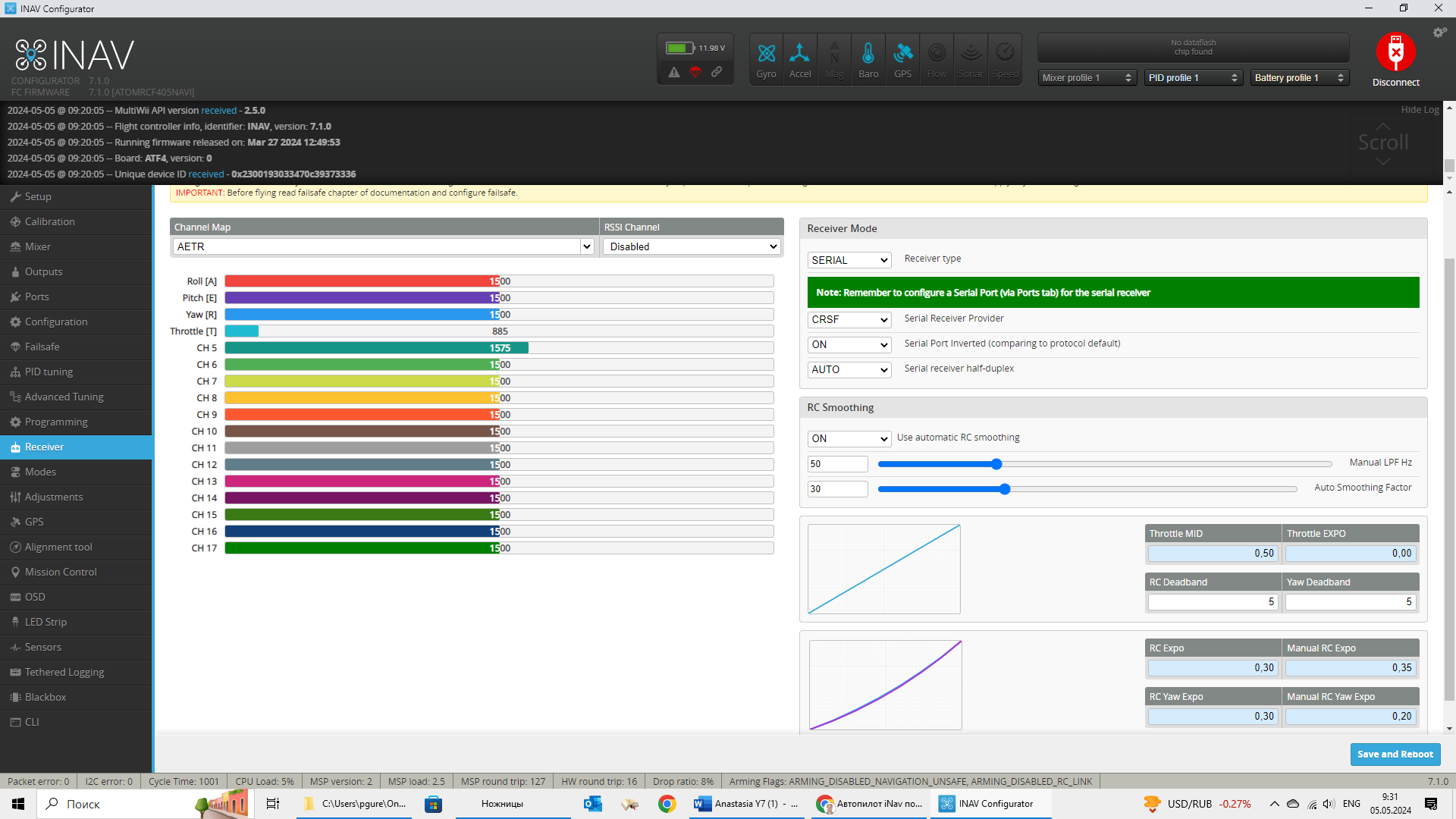This screenshot has width=1456, height=819.
Task: Open the RSSI Channel Disabled dropdown
Action: coord(692,247)
